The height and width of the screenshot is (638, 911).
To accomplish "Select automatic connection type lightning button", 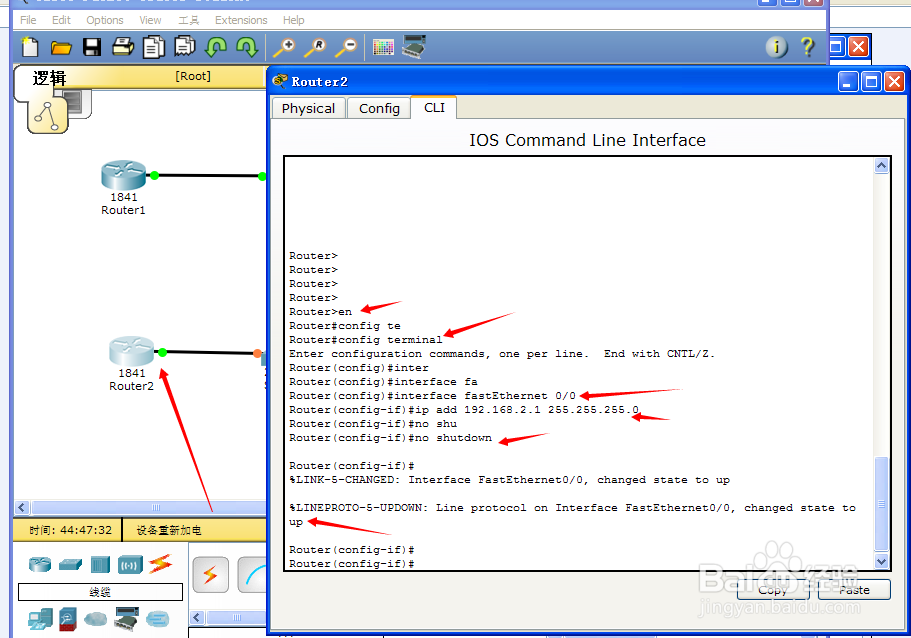I will pos(210,575).
